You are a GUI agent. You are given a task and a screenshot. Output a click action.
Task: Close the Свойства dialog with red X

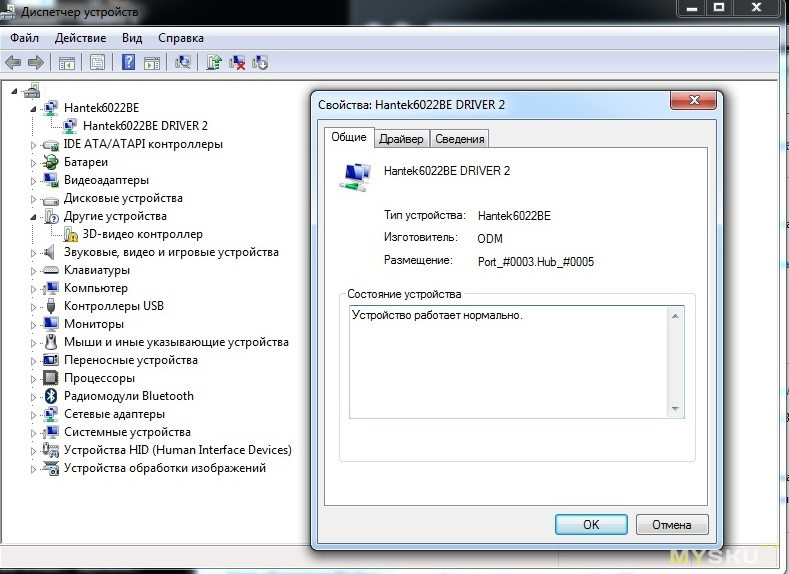(x=693, y=100)
